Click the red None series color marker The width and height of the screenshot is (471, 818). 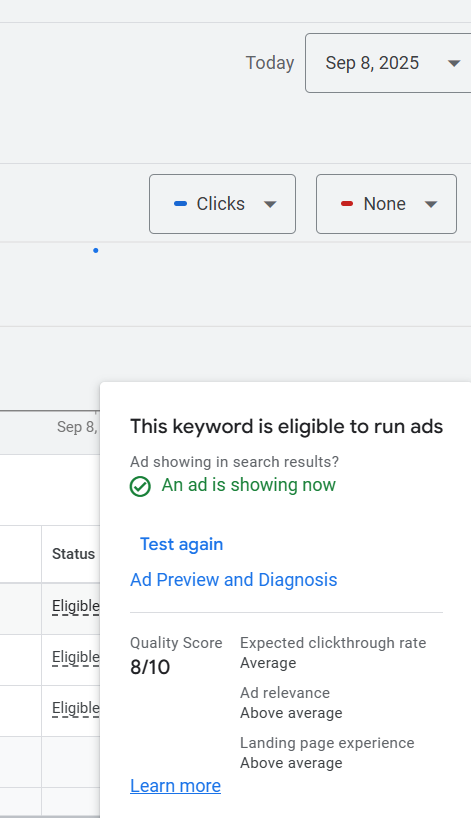click(347, 204)
